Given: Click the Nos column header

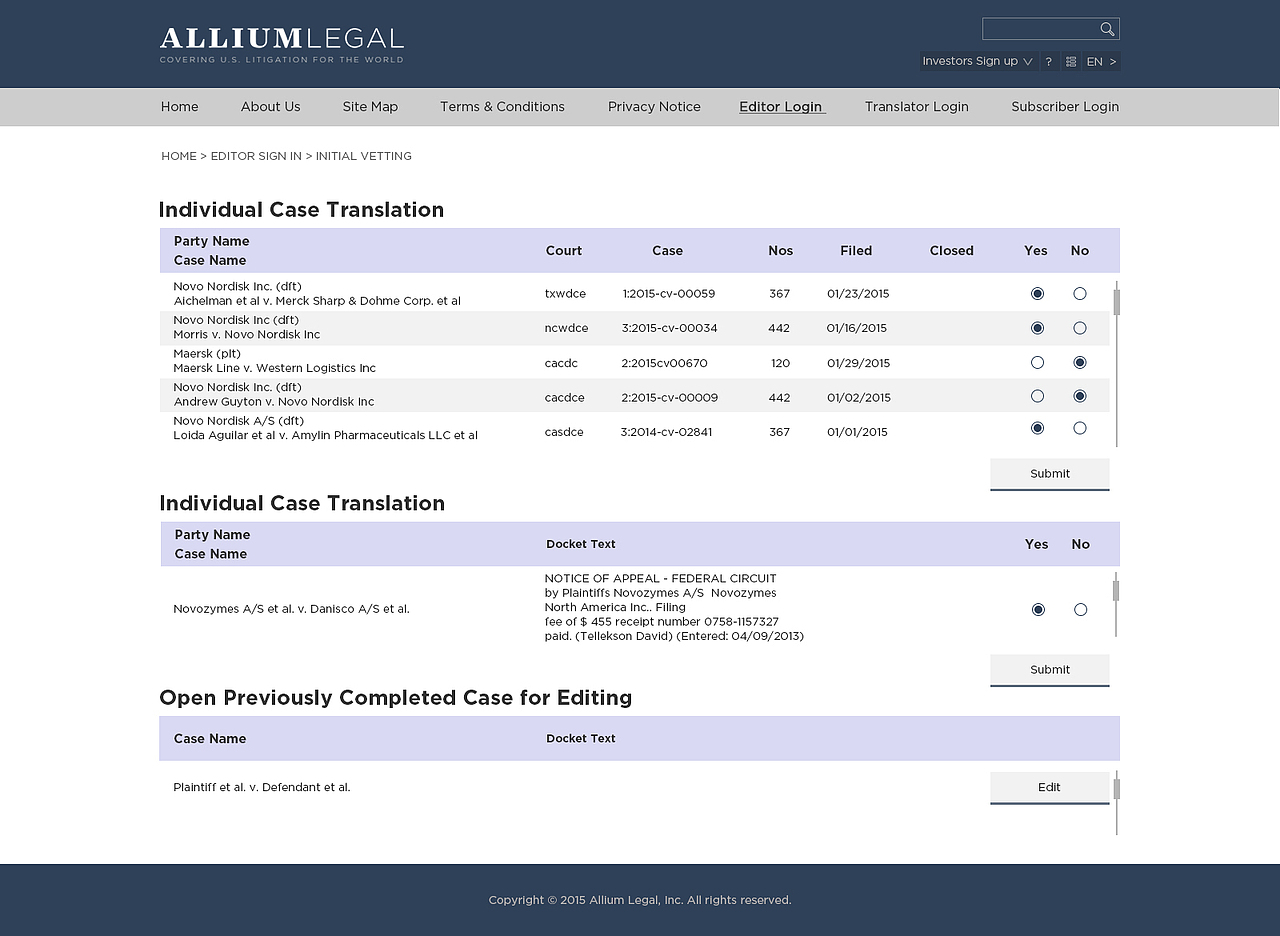Looking at the screenshot, I should click(781, 251).
